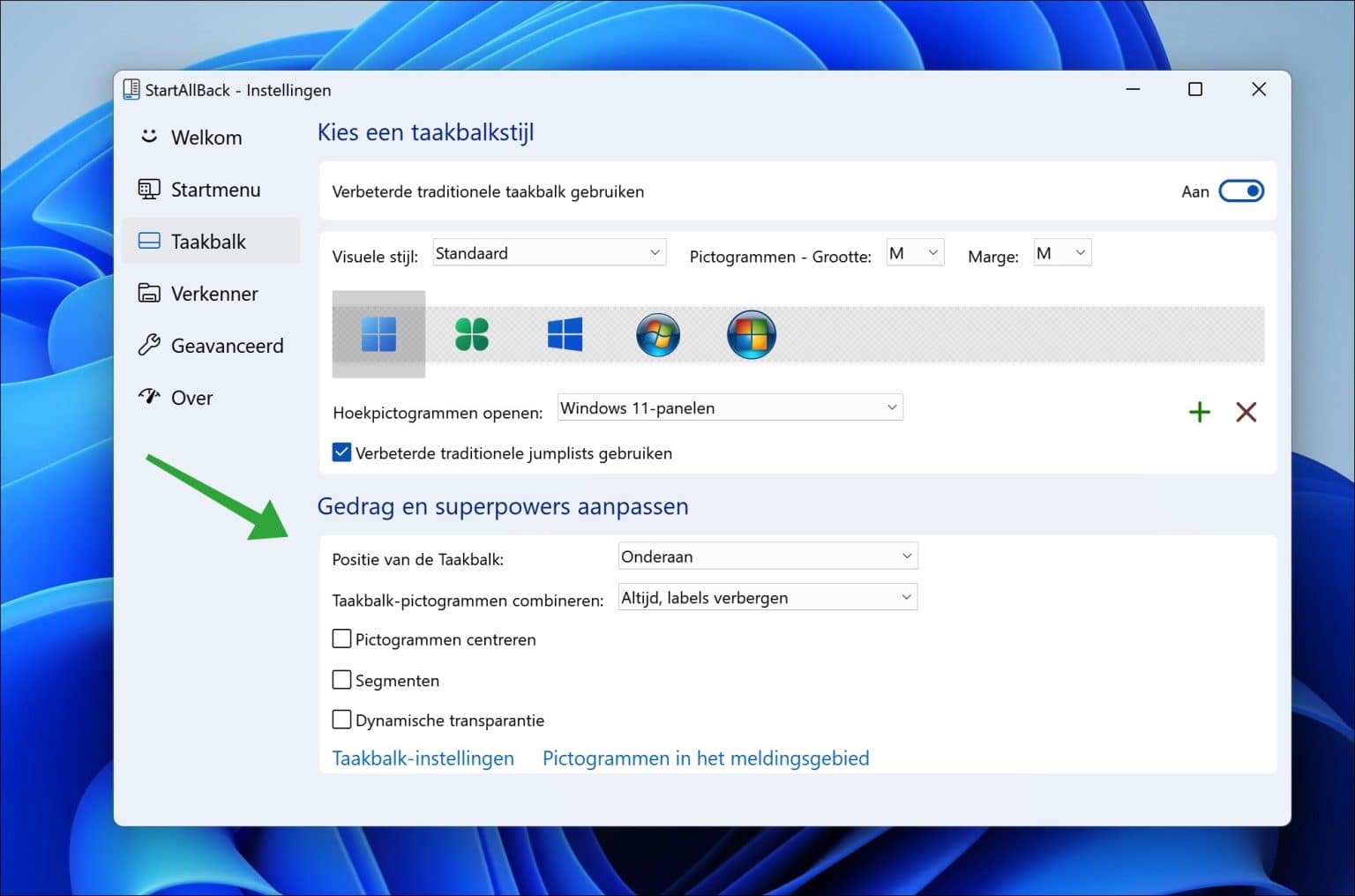Viewport: 1355px width, 896px height.
Task: Click the Taakbalk-instellingen link
Action: pyautogui.click(x=423, y=758)
